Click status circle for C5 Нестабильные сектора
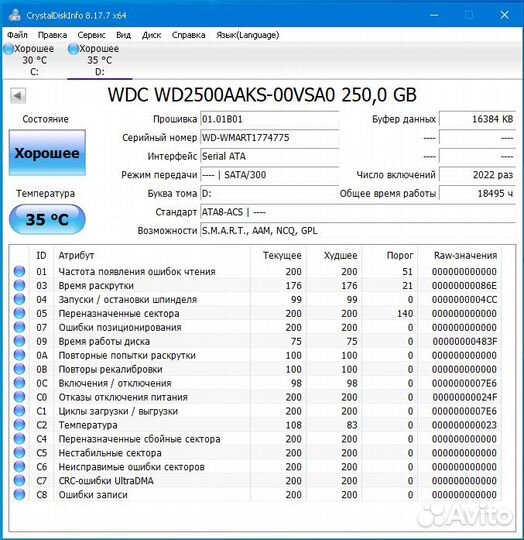The height and width of the screenshot is (540, 524). click(x=20, y=453)
